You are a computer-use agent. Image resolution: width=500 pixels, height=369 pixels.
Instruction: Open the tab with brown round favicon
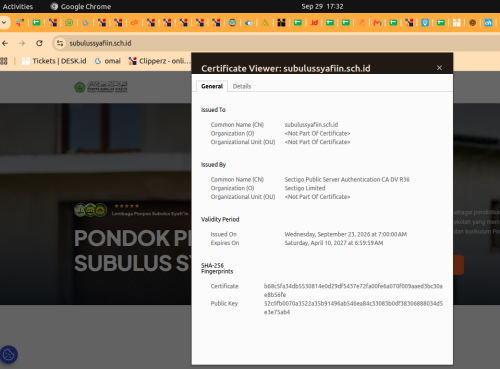(472, 23)
